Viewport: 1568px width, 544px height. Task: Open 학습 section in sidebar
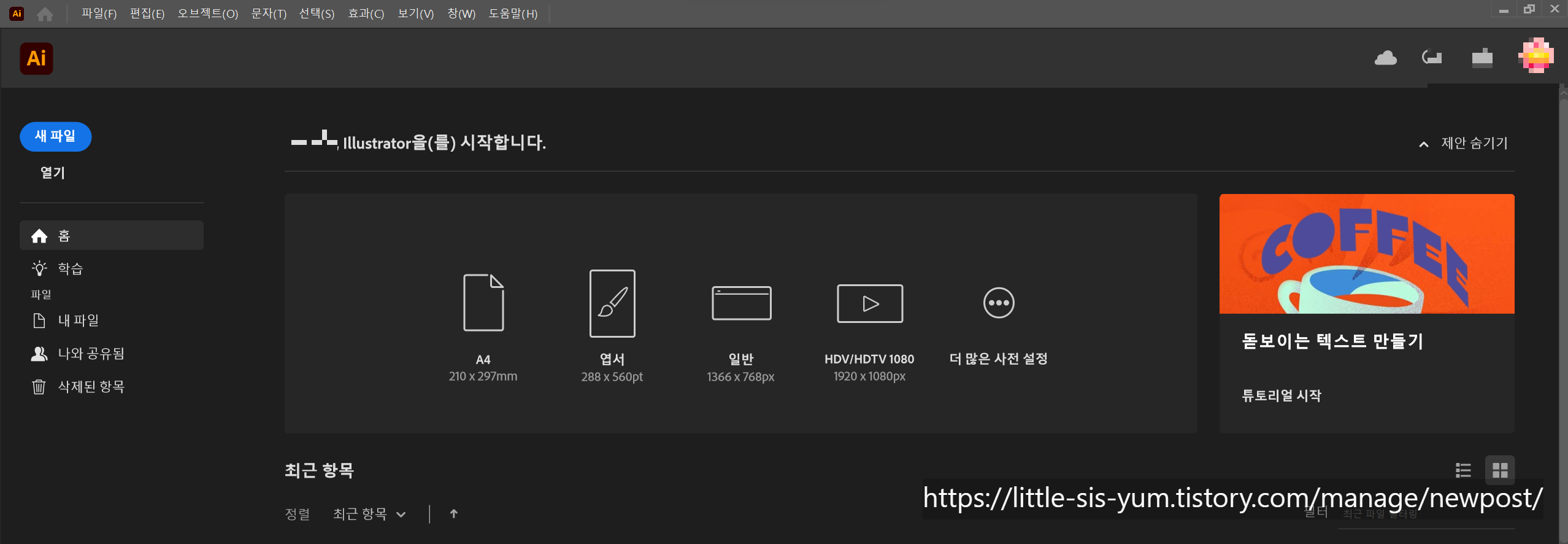pyautogui.click(x=57, y=268)
